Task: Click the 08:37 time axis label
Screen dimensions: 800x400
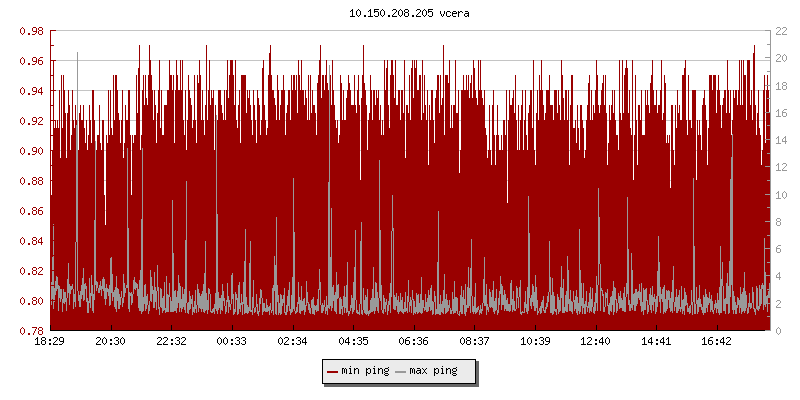Action: tap(474, 342)
